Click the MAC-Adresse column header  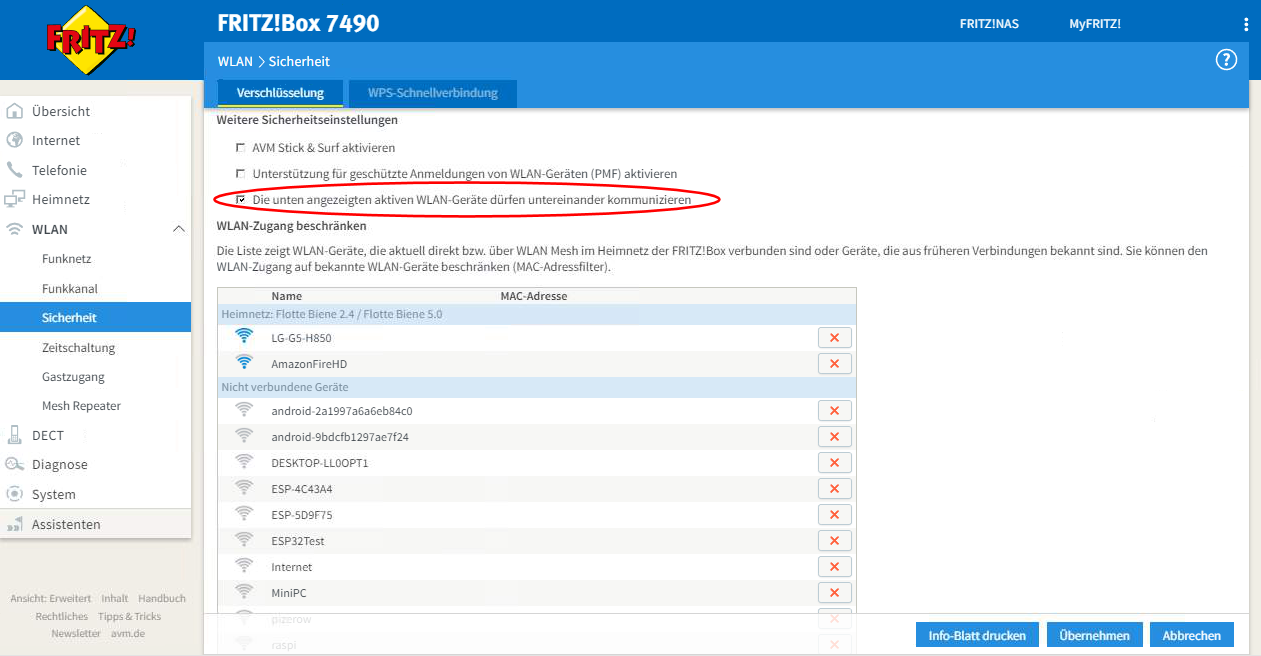tap(534, 296)
